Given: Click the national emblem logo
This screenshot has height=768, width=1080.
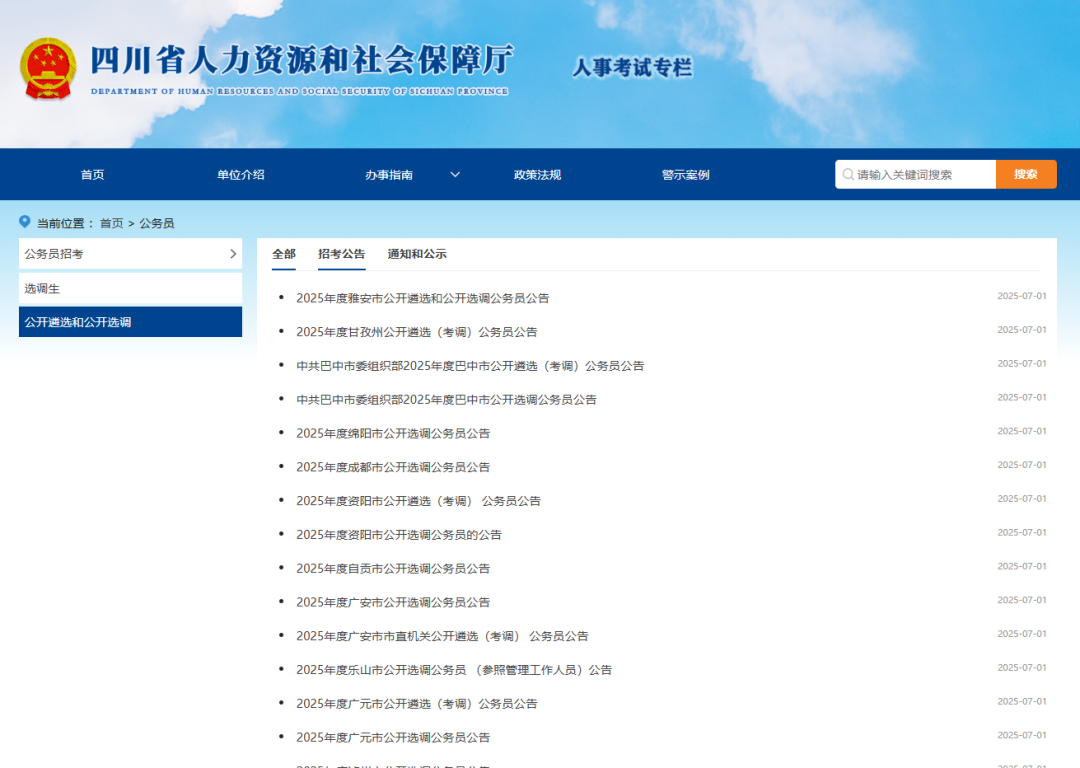Looking at the screenshot, I should coord(48,68).
